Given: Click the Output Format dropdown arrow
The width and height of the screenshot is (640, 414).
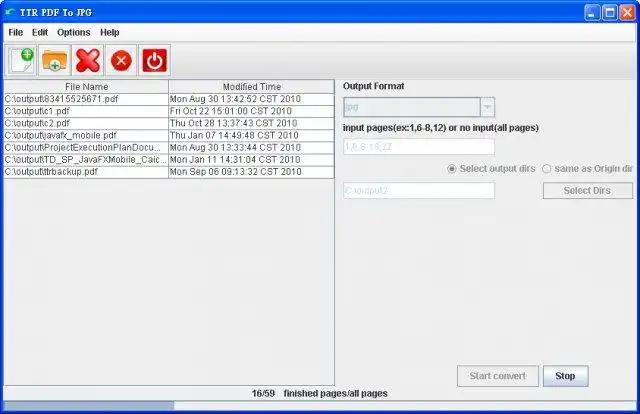Looking at the screenshot, I should tap(487, 107).
